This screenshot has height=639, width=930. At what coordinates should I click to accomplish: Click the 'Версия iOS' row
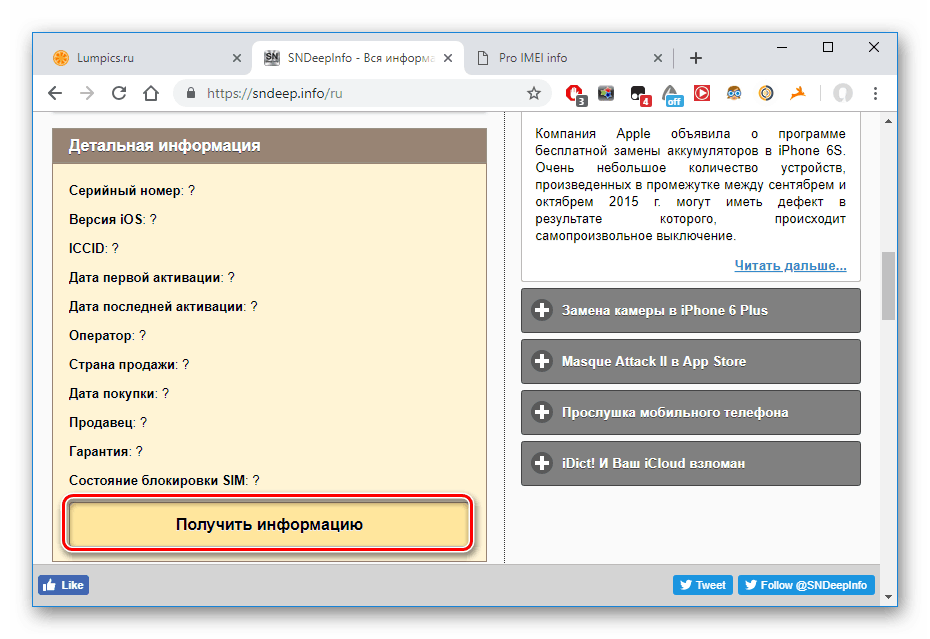(x=113, y=220)
